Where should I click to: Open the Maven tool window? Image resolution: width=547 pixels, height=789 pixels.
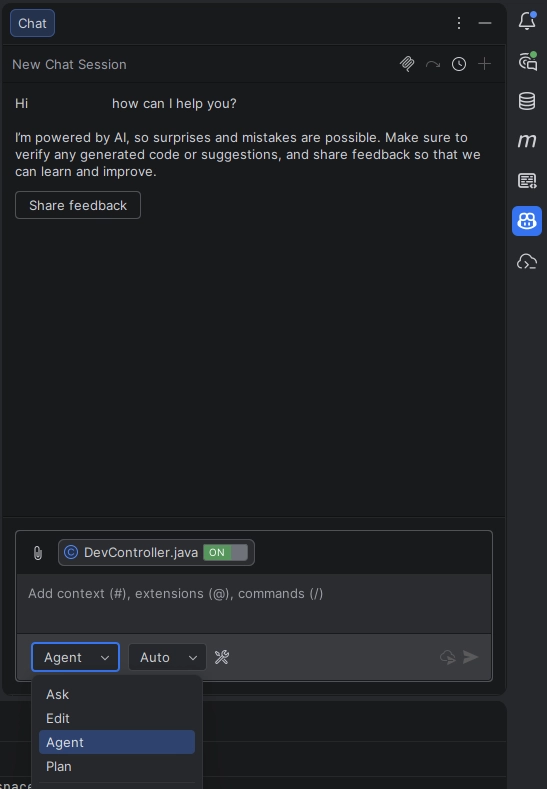pos(527,140)
